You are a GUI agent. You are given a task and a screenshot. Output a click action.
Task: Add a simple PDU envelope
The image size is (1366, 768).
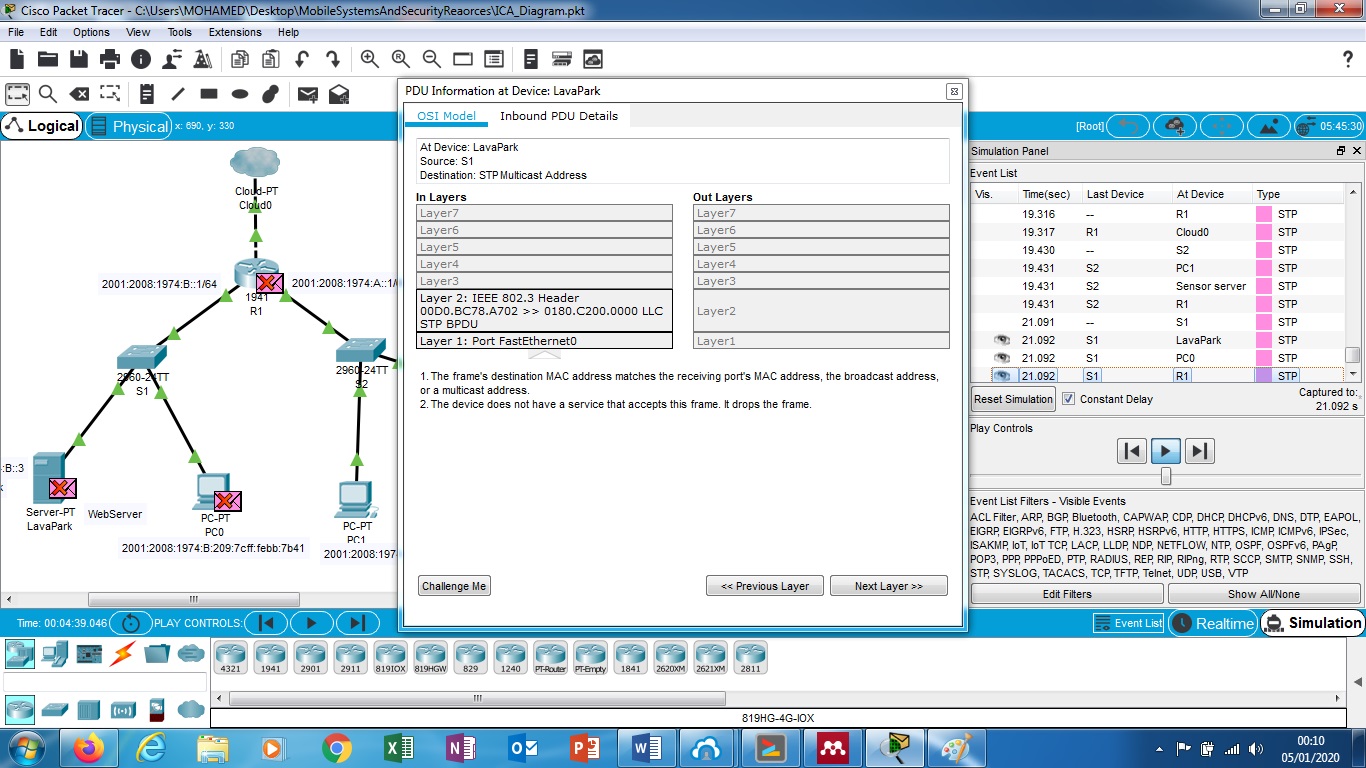[308, 94]
